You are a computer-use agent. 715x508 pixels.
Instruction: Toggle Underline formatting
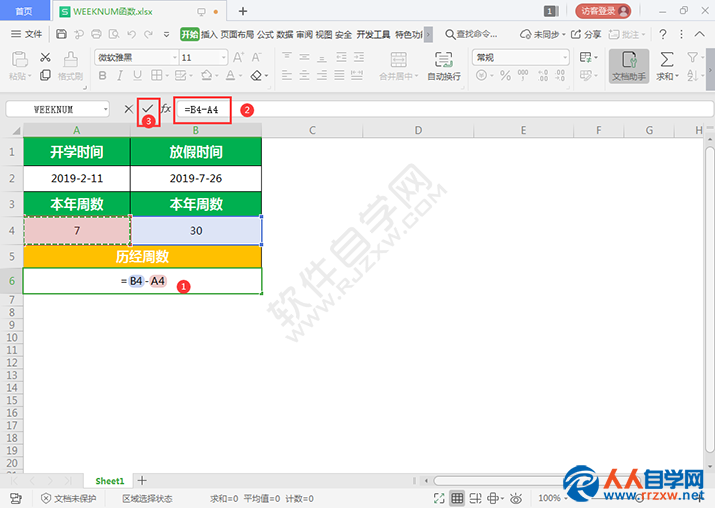137,75
